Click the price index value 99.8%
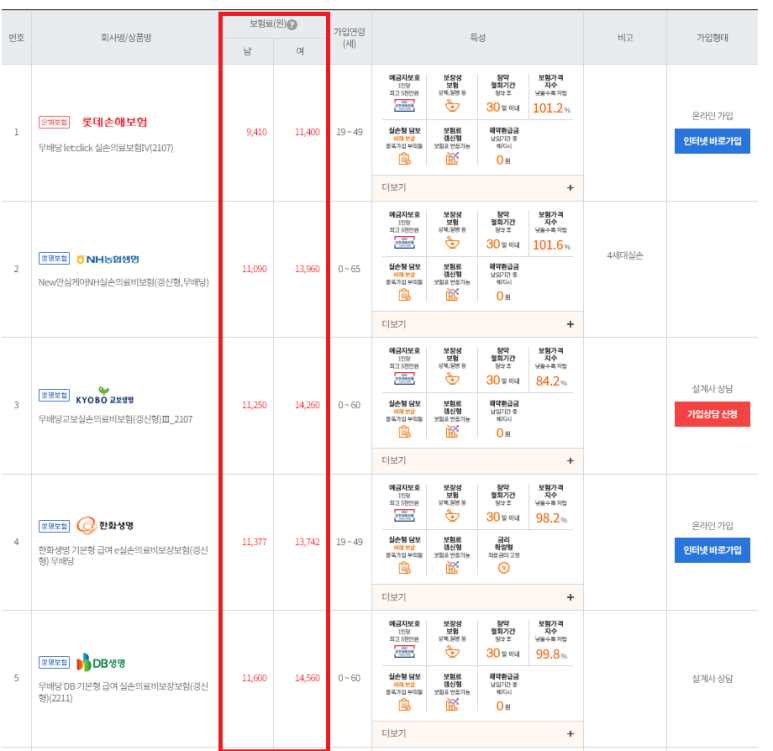Viewport: 773px width, 751px height. [x=551, y=654]
